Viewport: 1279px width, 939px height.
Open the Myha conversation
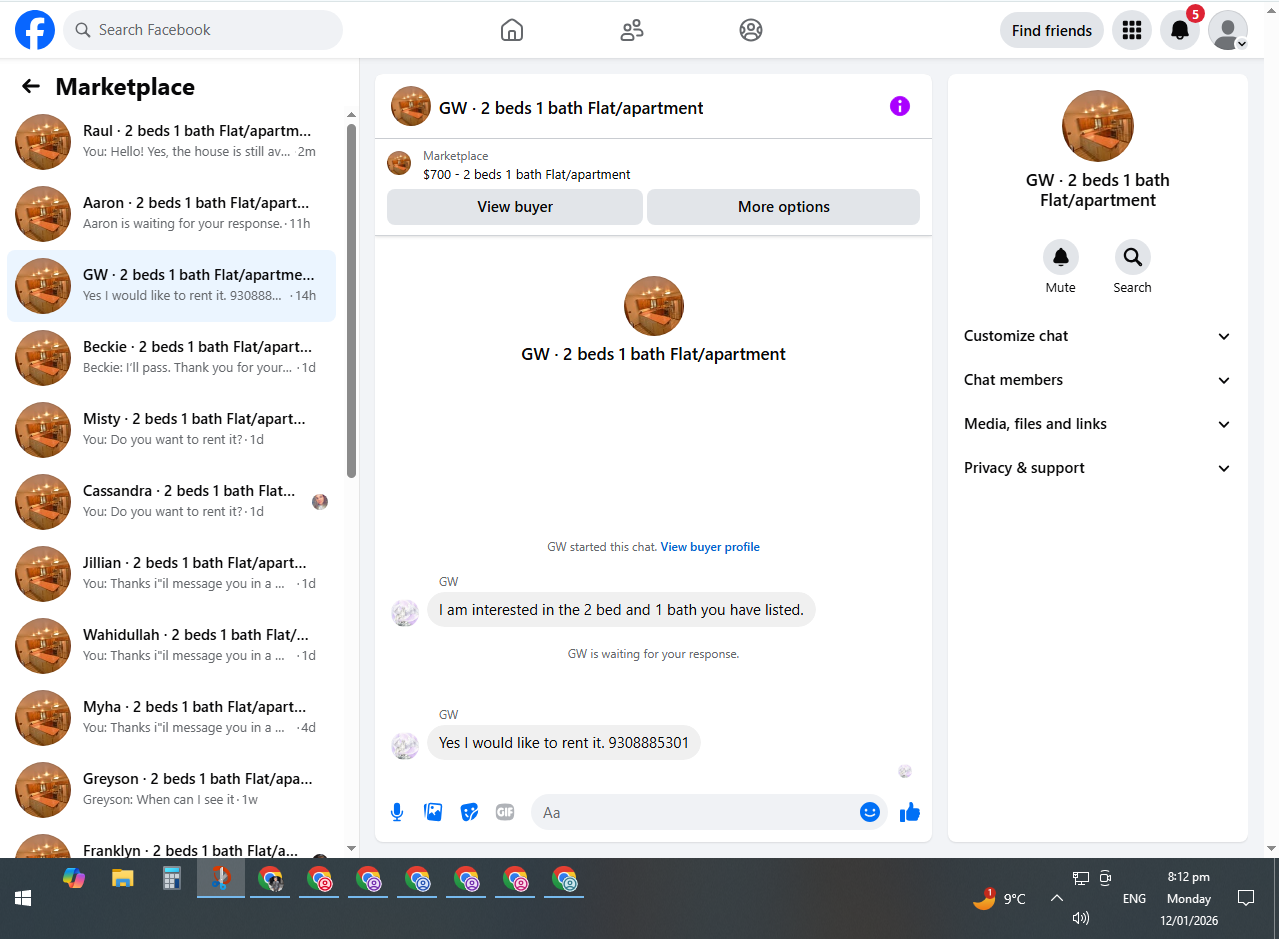coord(172,718)
